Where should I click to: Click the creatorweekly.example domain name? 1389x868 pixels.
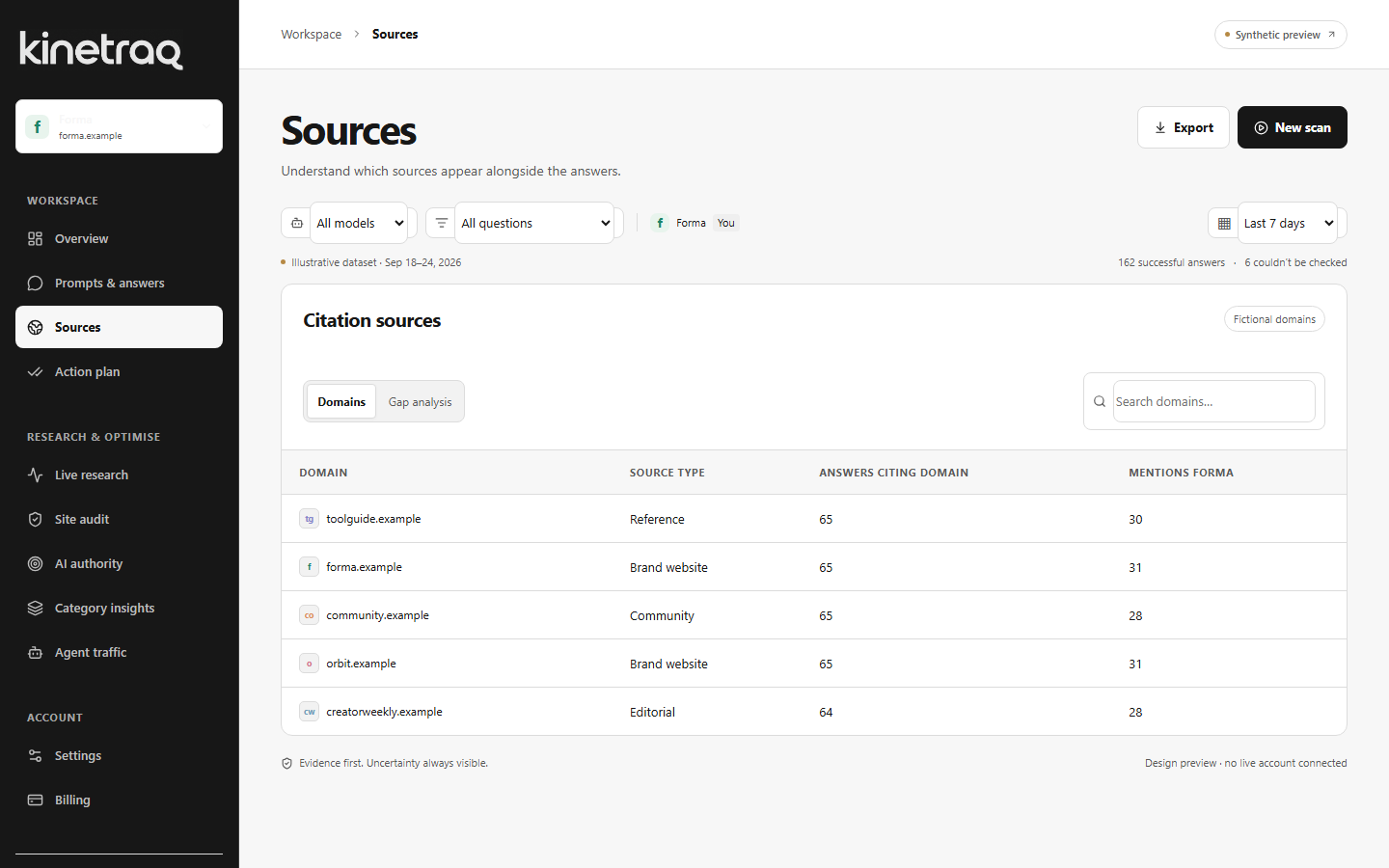(x=384, y=712)
